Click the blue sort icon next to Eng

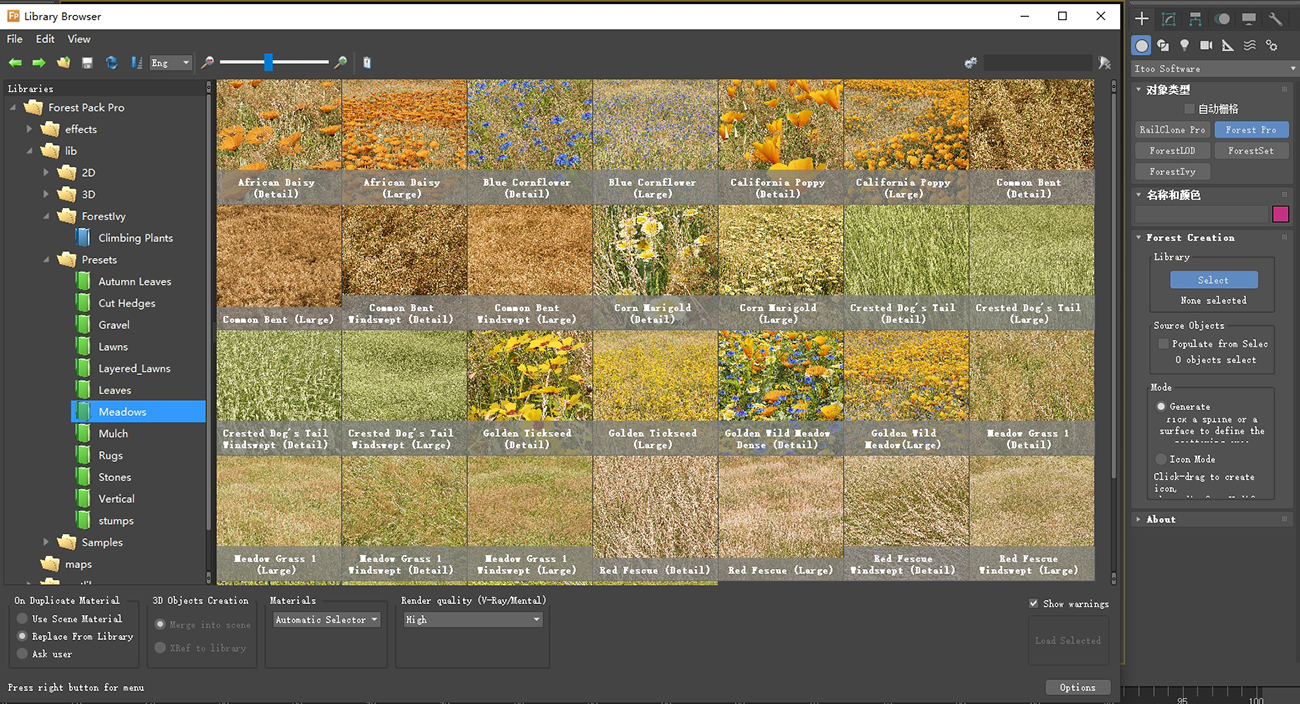pyautogui.click(x=136, y=63)
